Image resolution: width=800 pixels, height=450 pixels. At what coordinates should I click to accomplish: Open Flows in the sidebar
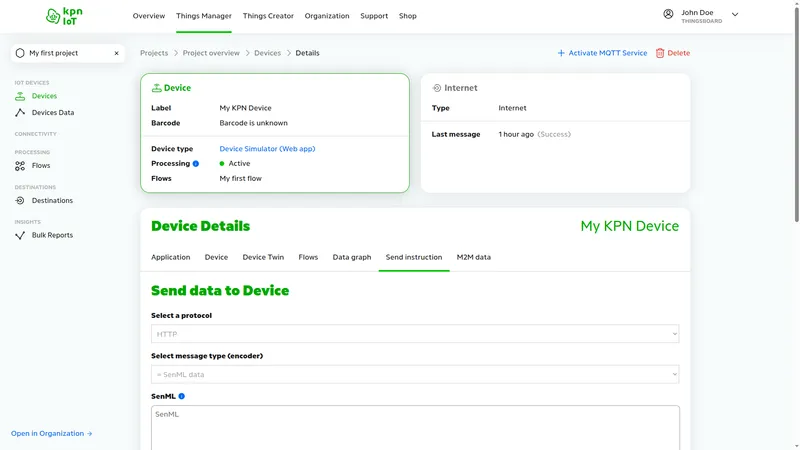[41, 166]
